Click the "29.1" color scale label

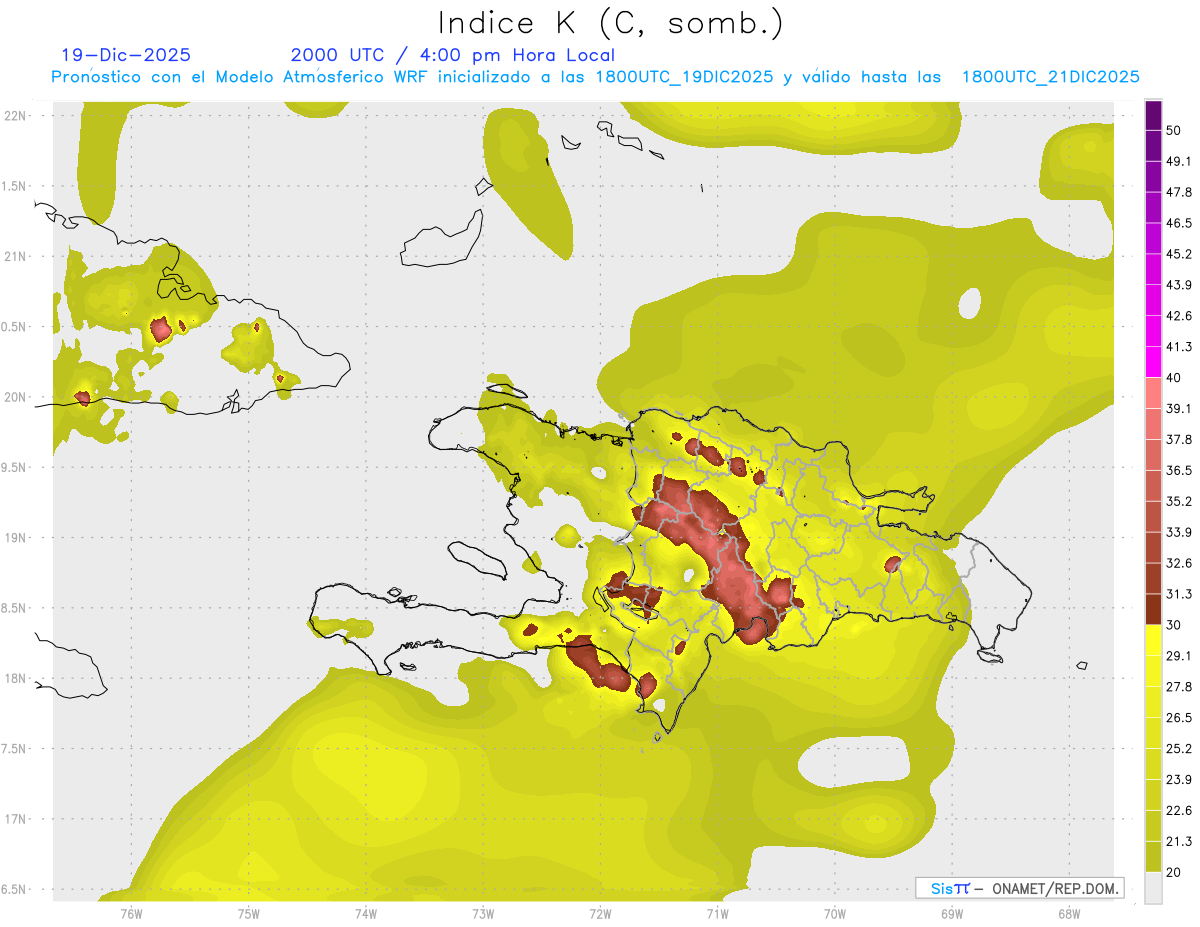pos(1178,656)
